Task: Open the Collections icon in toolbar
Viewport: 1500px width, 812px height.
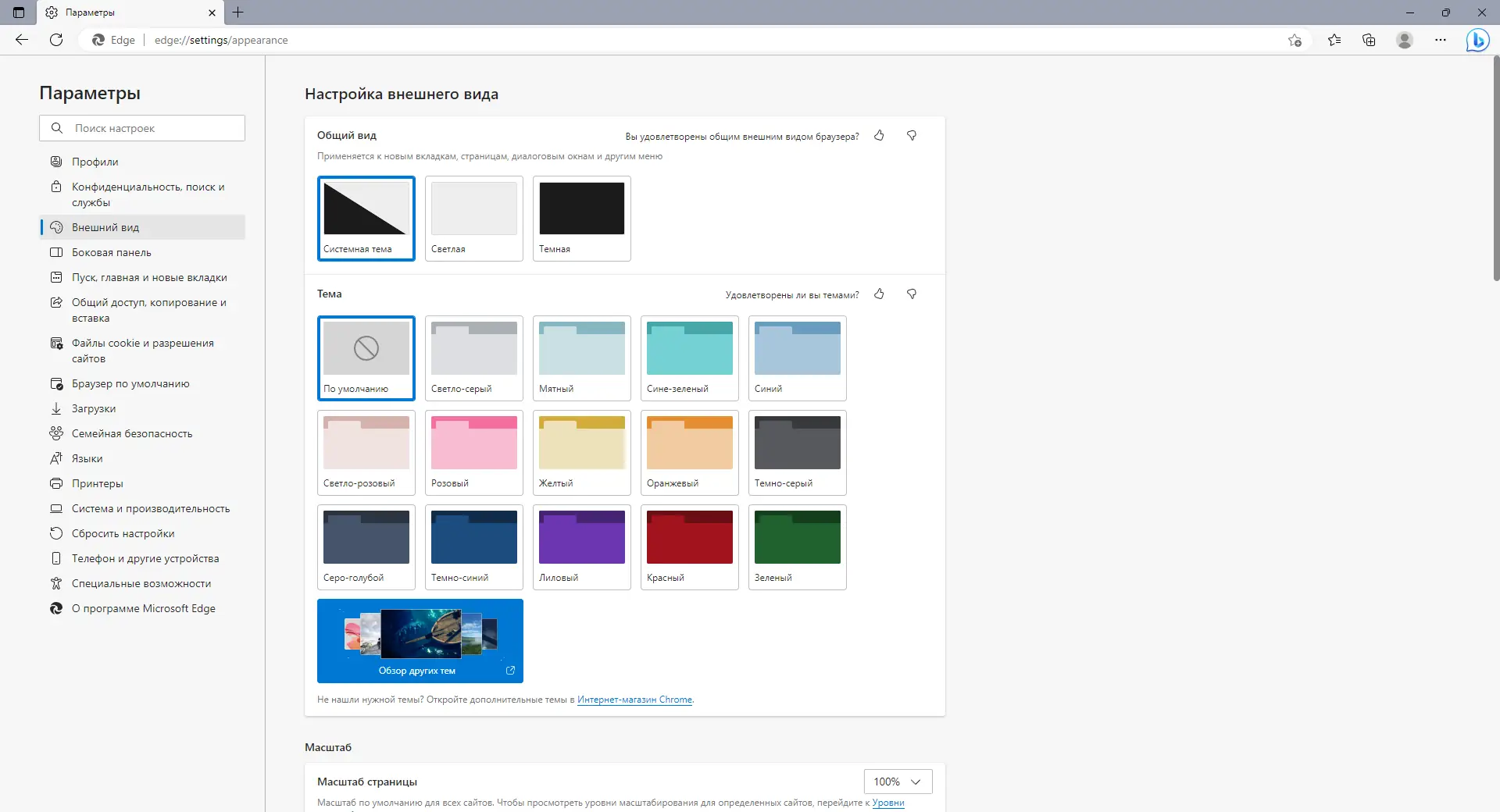Action: [x=1369, y=40]
